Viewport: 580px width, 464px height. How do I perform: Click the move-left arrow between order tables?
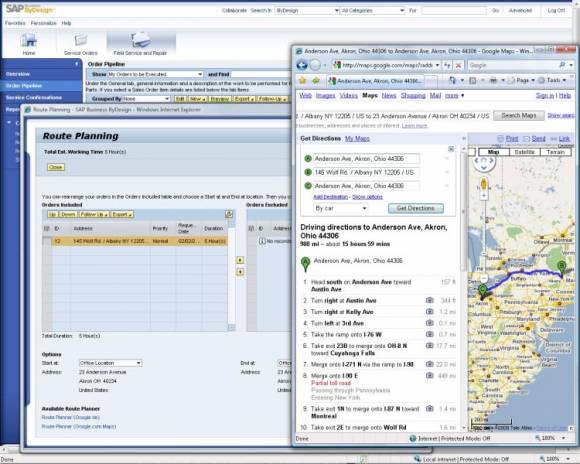click(x=240, y=272)
